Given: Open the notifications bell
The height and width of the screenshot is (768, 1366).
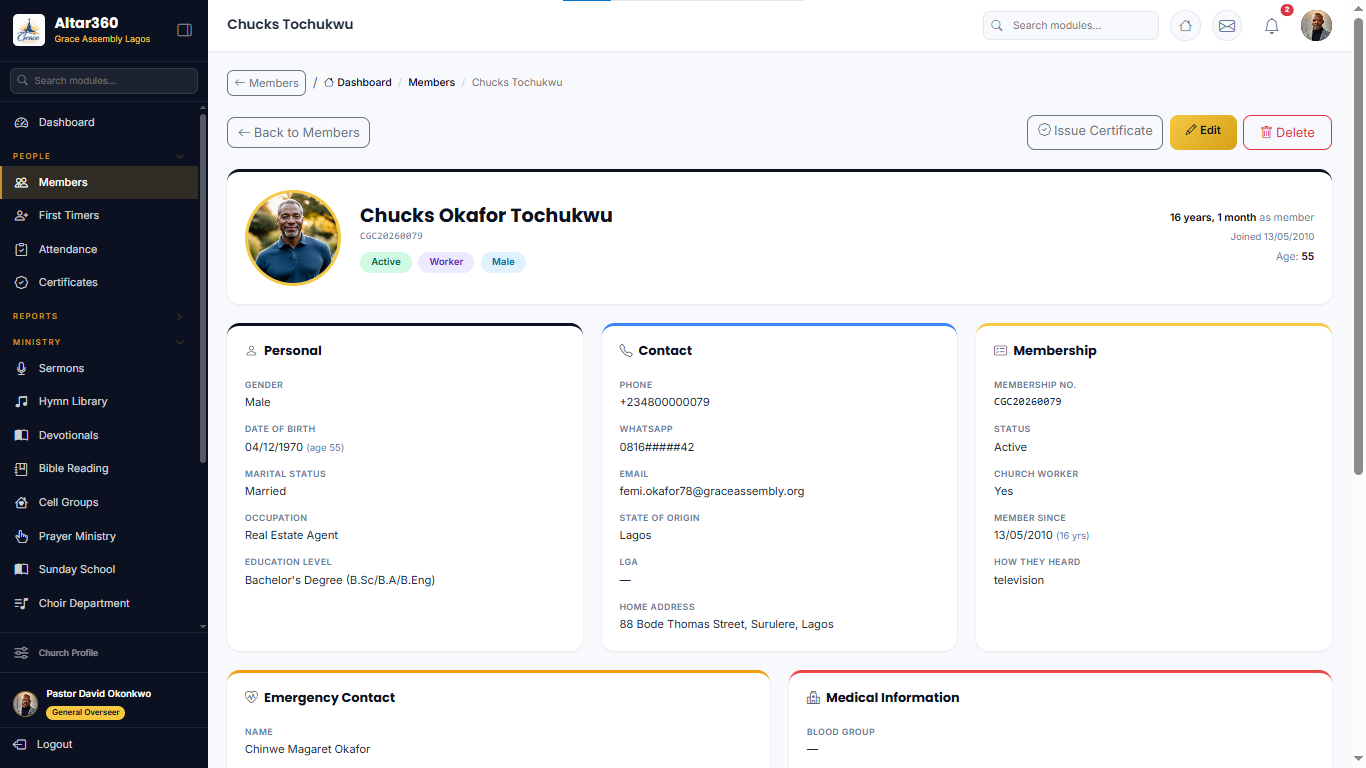Looking at the screenshot, I should click(1272, 26).
